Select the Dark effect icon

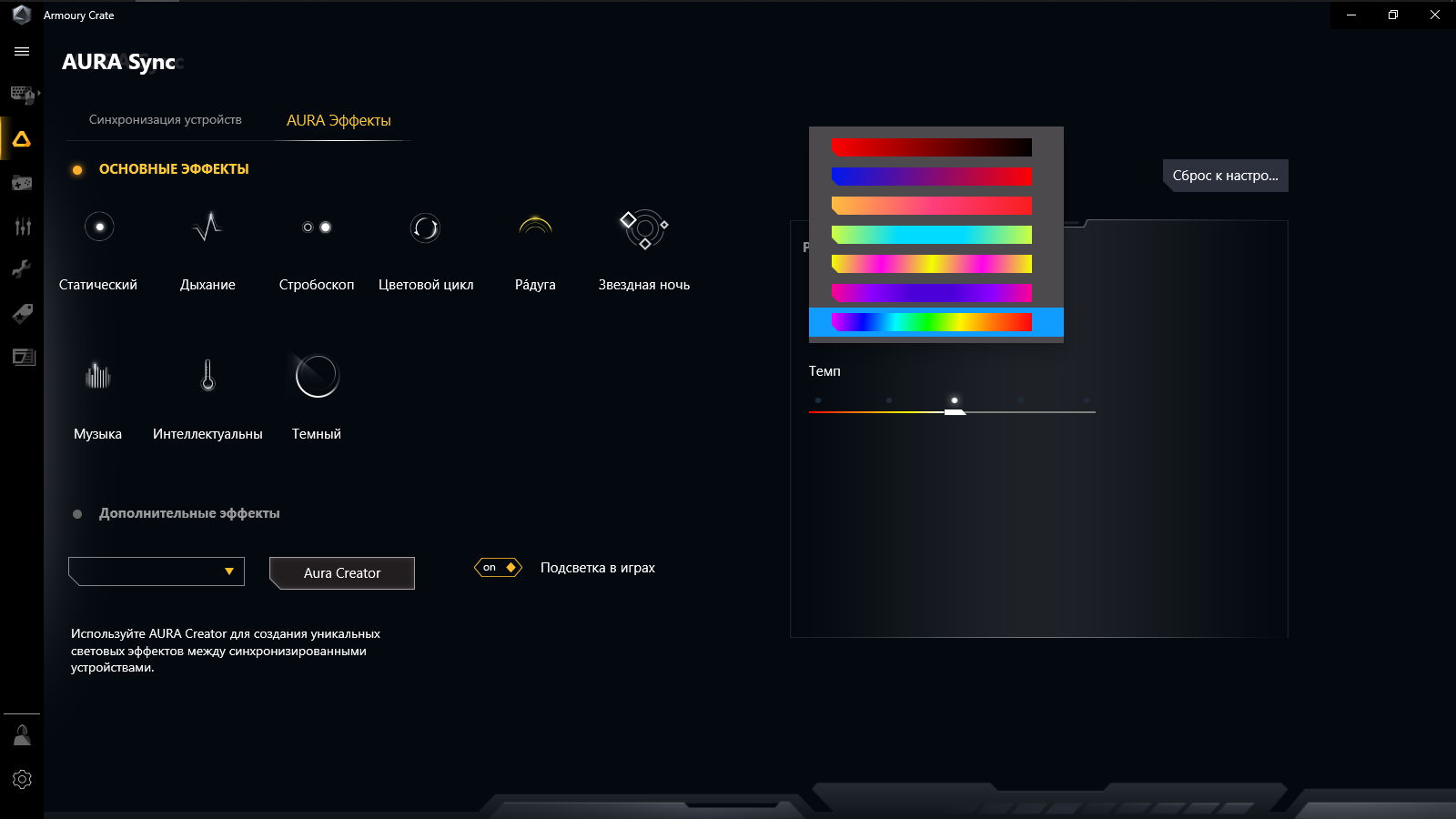317,375
